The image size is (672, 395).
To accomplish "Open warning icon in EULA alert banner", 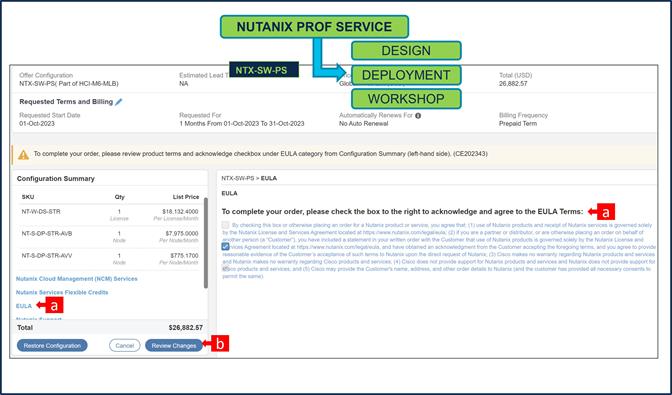I will coord(24,155).
